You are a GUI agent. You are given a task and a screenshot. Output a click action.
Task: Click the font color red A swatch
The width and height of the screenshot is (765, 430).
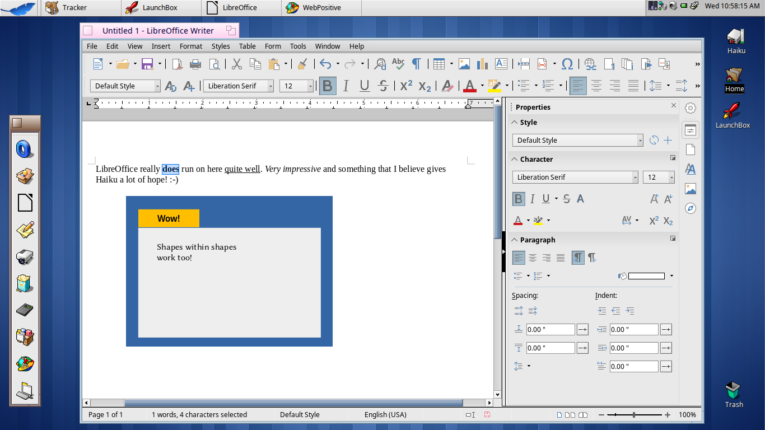469,86
